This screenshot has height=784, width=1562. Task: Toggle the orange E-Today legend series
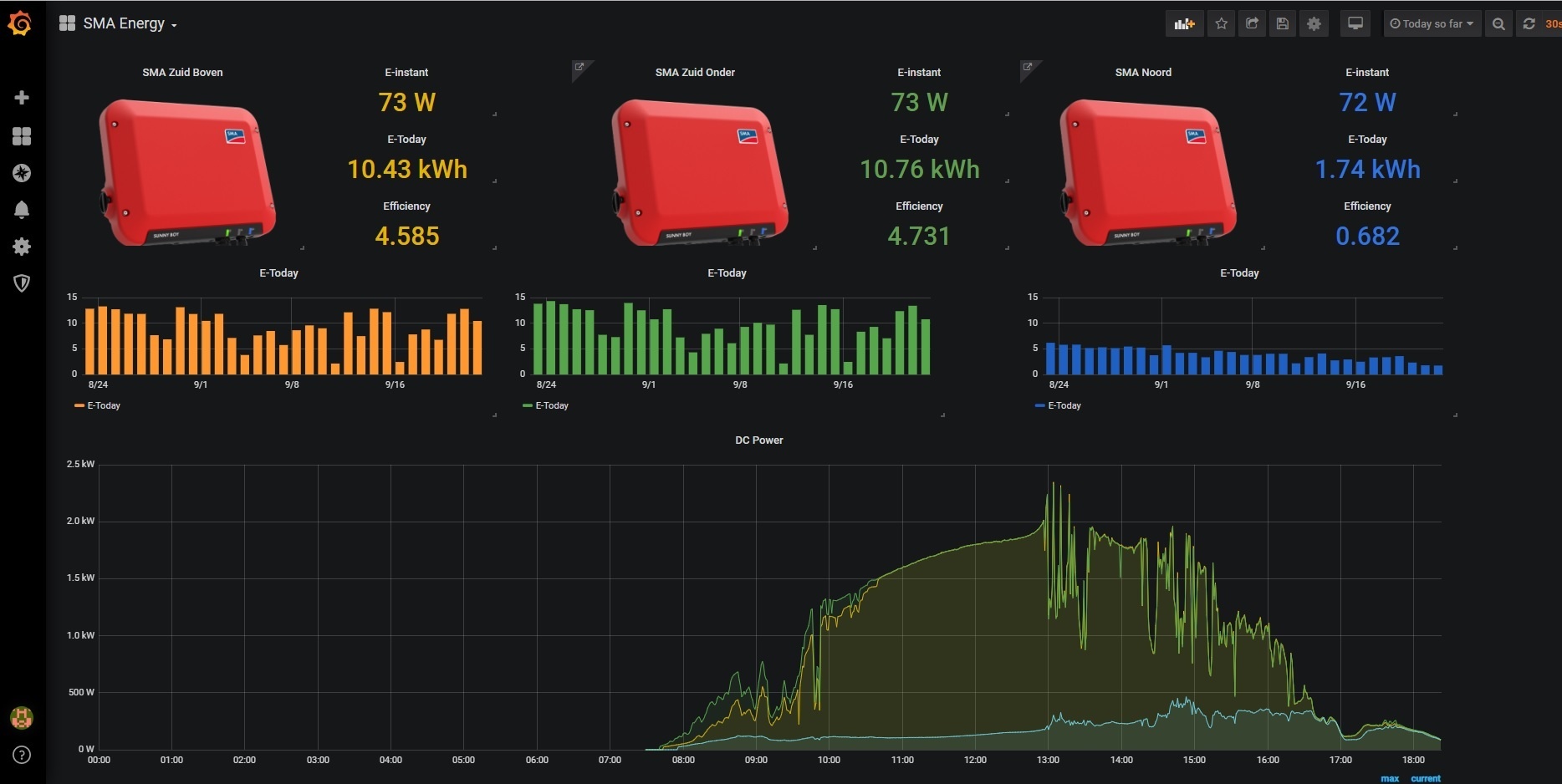coord(104,405)
